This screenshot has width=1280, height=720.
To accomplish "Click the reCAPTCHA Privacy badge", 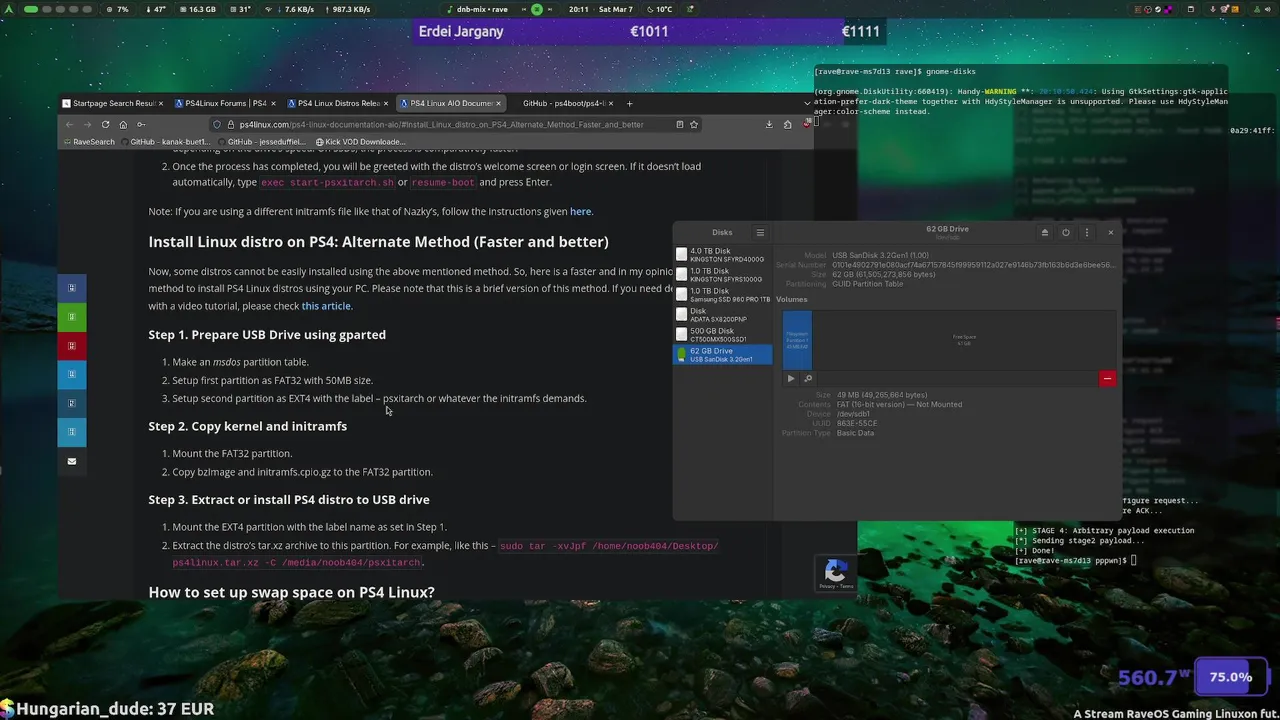I will click(835, 573).
